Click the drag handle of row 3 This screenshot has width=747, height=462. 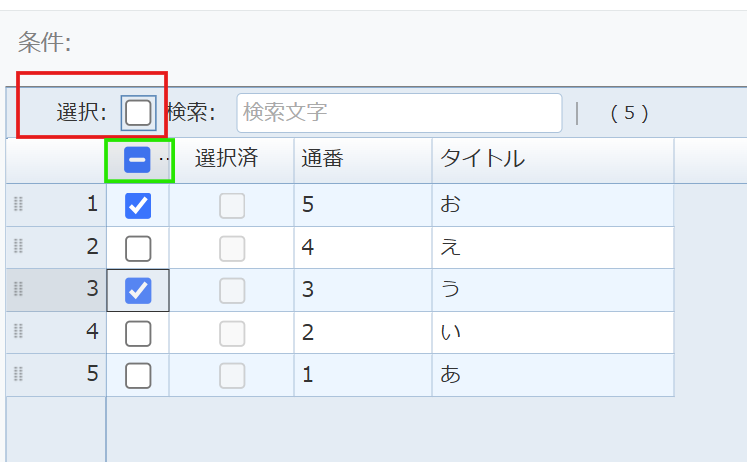click(18, 289)
